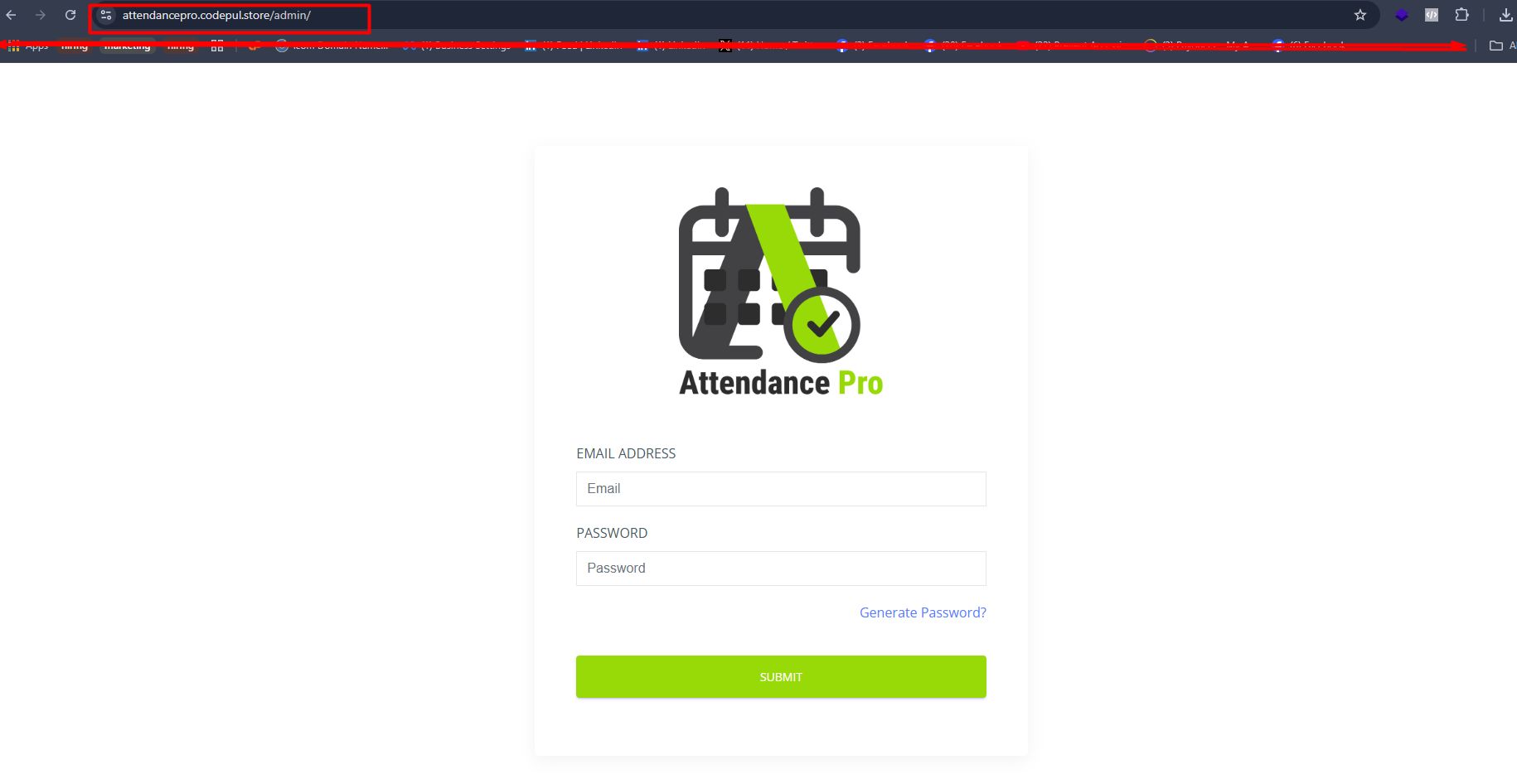Focus the Password input field
1517x784 pixels.
(x=781, y=569)
